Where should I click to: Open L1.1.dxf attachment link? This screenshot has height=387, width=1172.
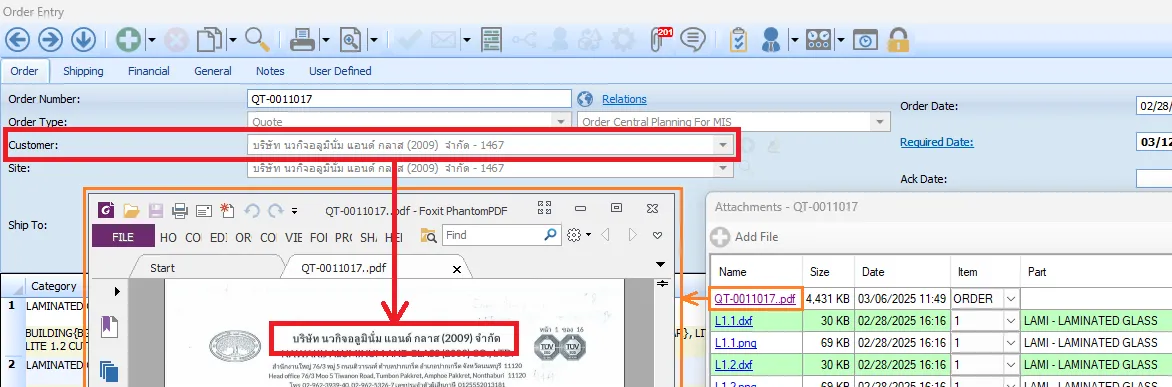pos(733,321)
